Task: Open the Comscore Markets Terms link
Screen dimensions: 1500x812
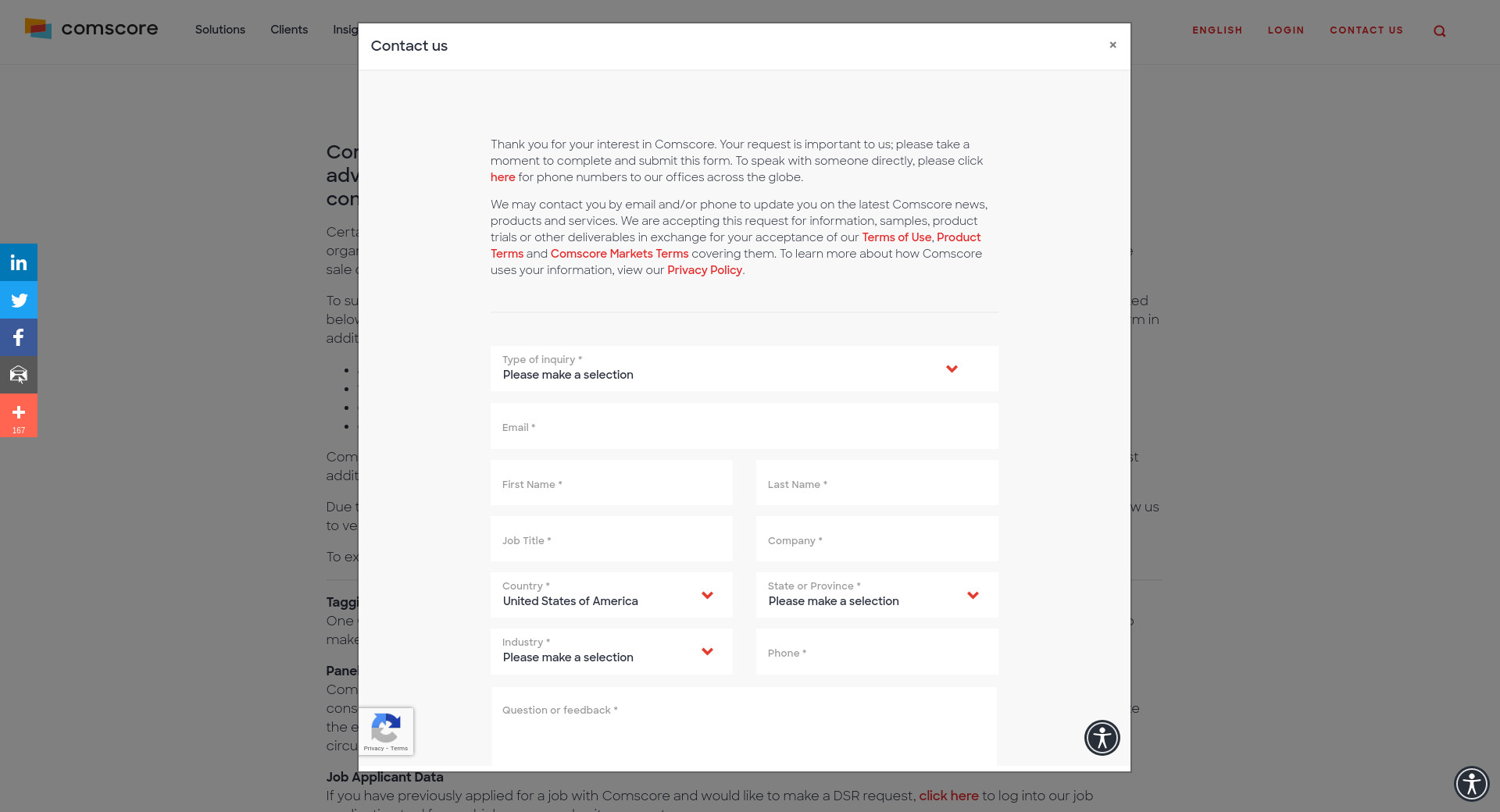Action: 620,254
